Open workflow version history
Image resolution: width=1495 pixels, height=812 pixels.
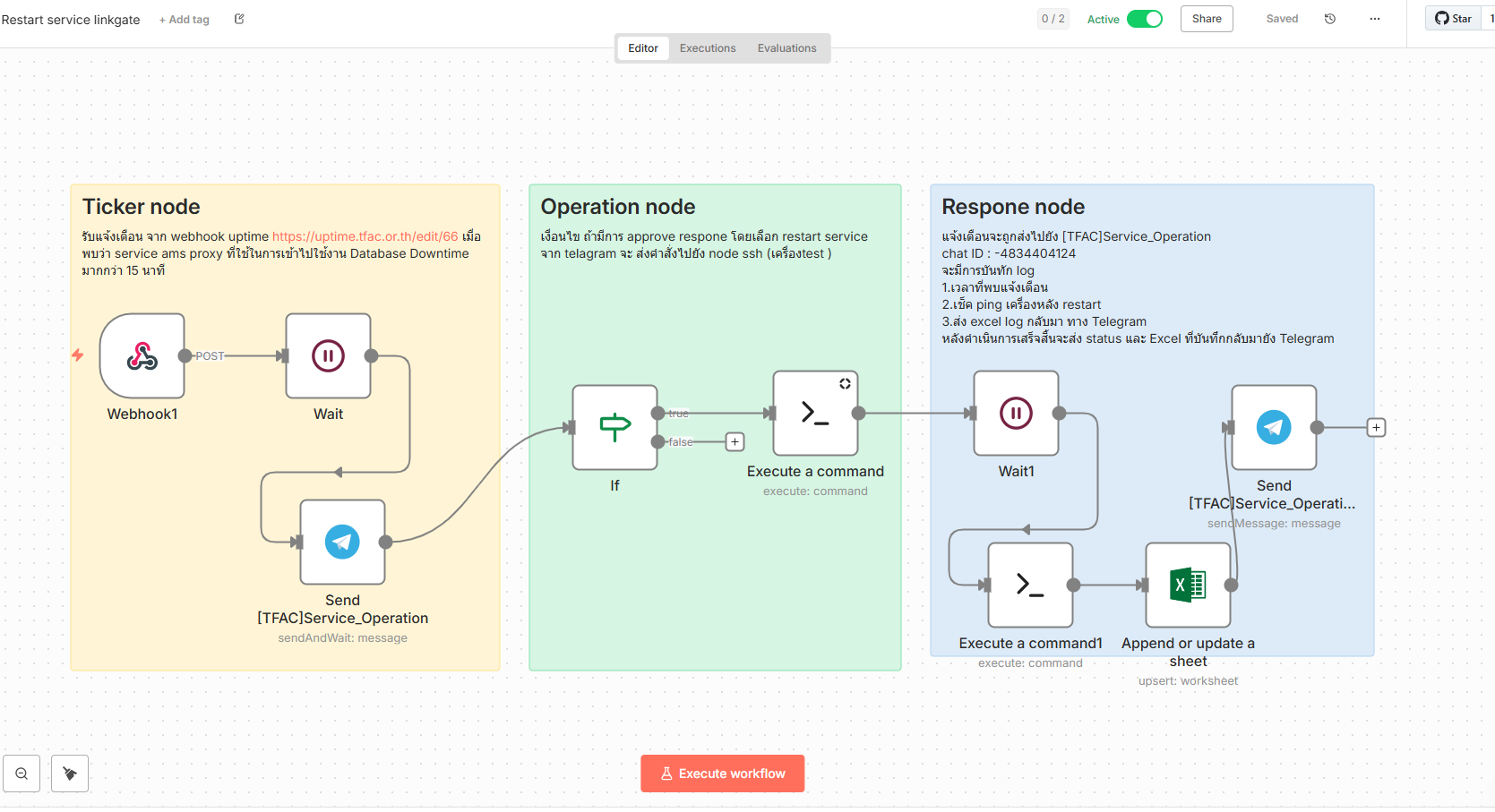pos(1329,18)
